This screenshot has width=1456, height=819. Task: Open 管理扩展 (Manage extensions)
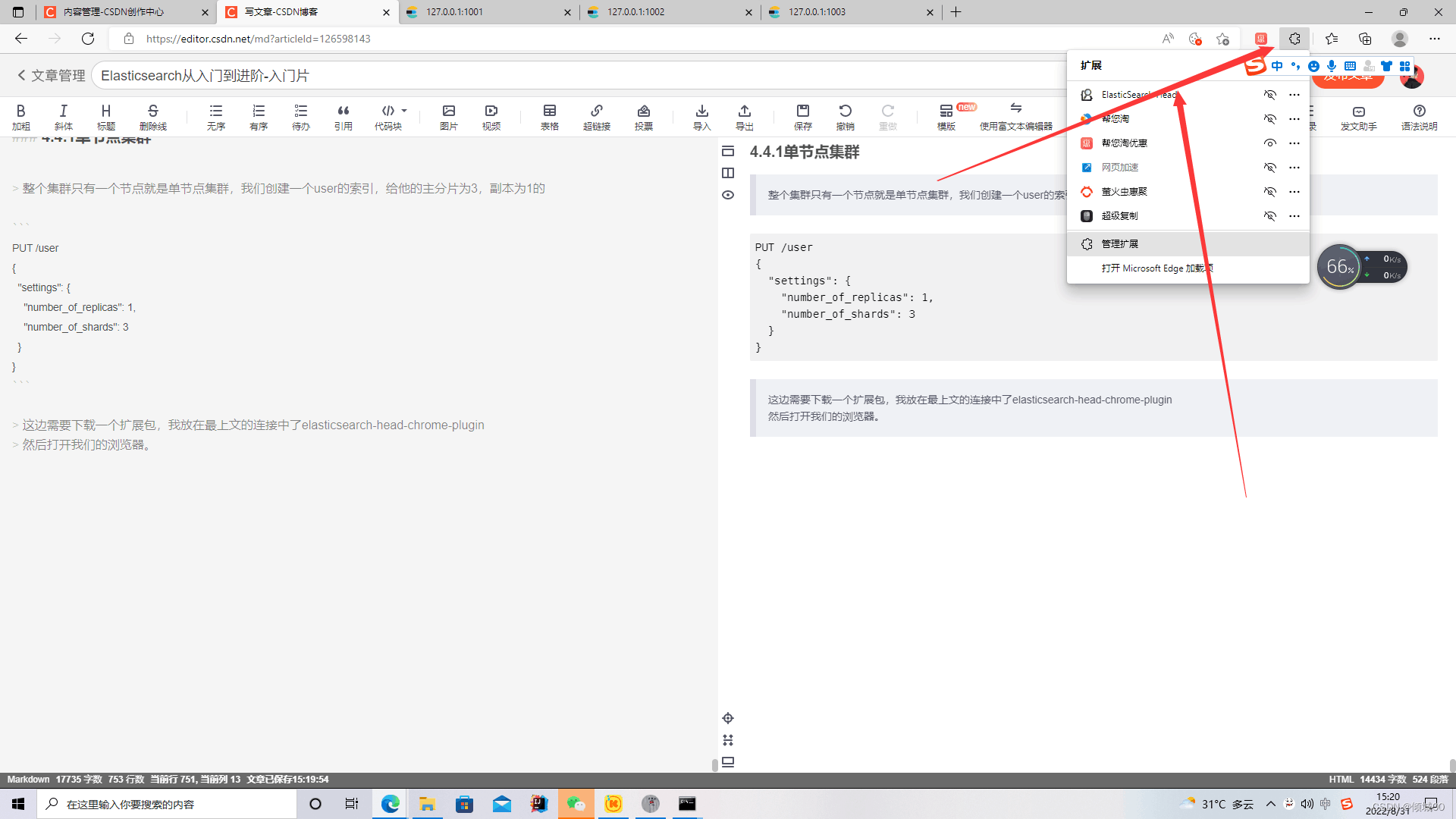(x=1188, y=244)
